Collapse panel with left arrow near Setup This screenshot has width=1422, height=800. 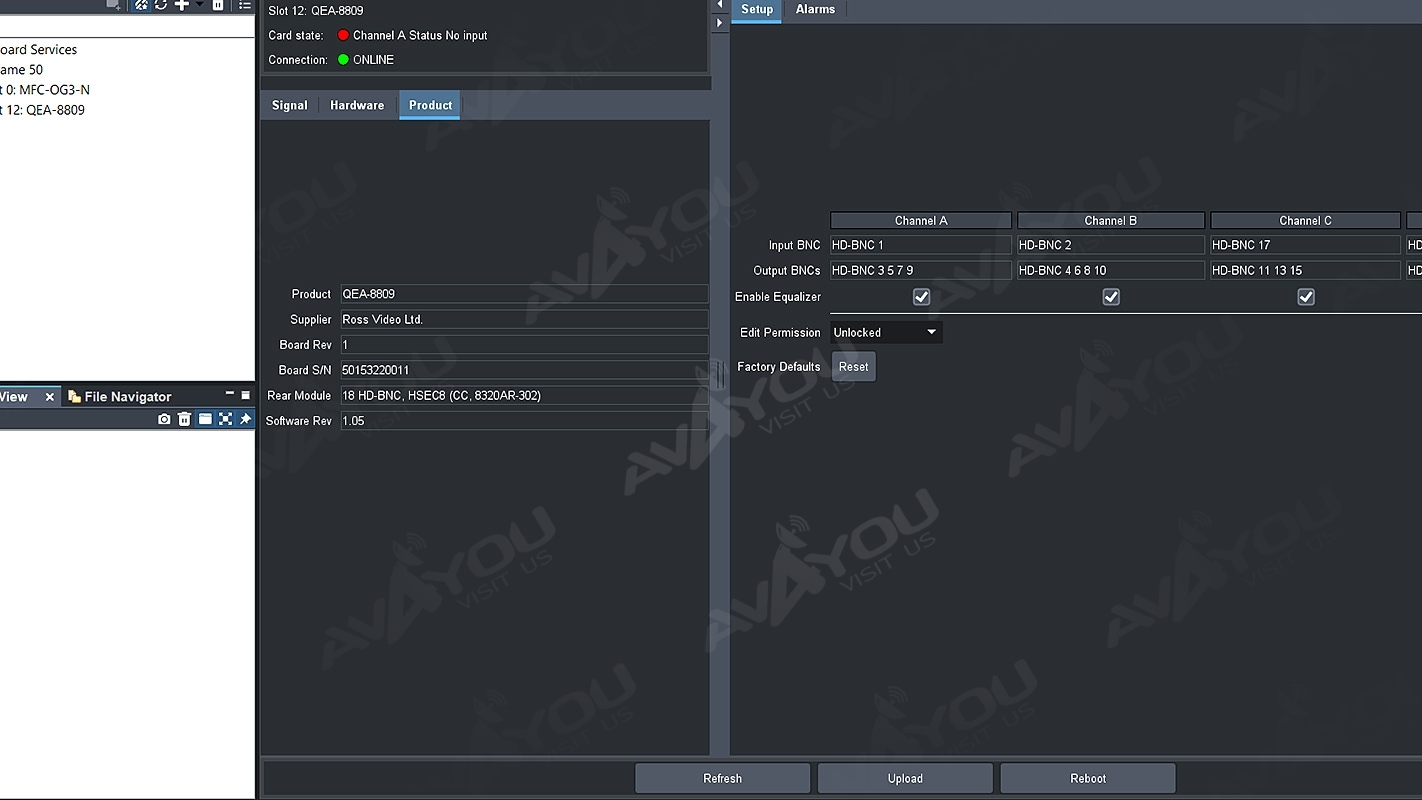coord(719,6)
